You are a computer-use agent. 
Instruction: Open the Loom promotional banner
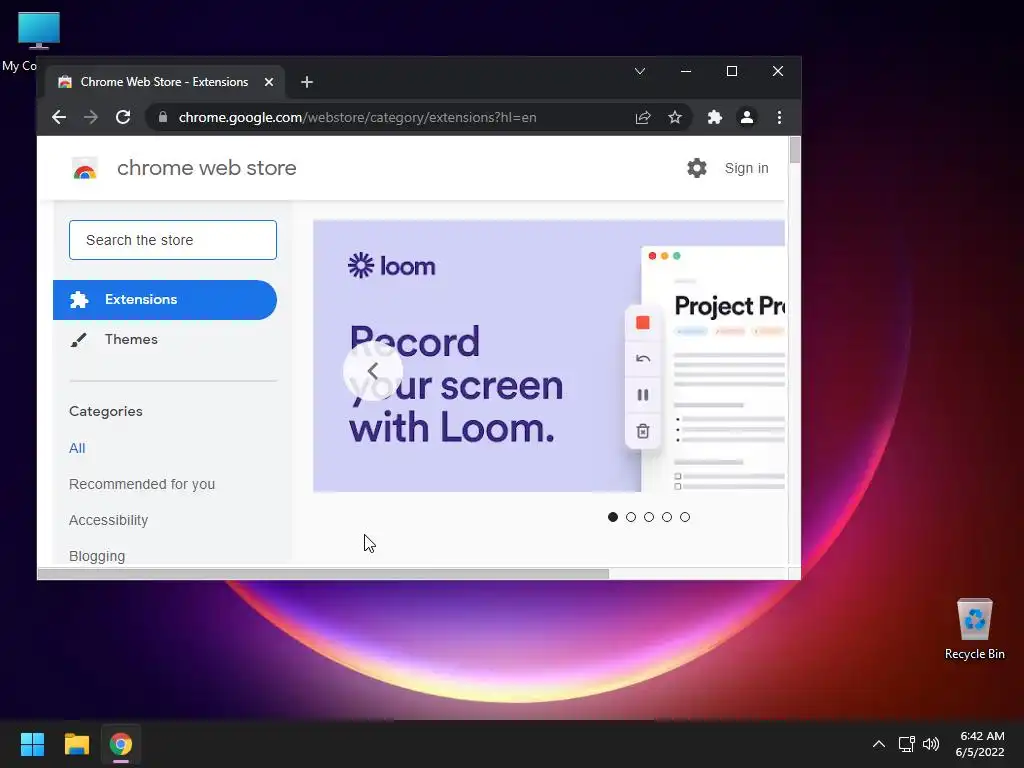click(549, 356)
